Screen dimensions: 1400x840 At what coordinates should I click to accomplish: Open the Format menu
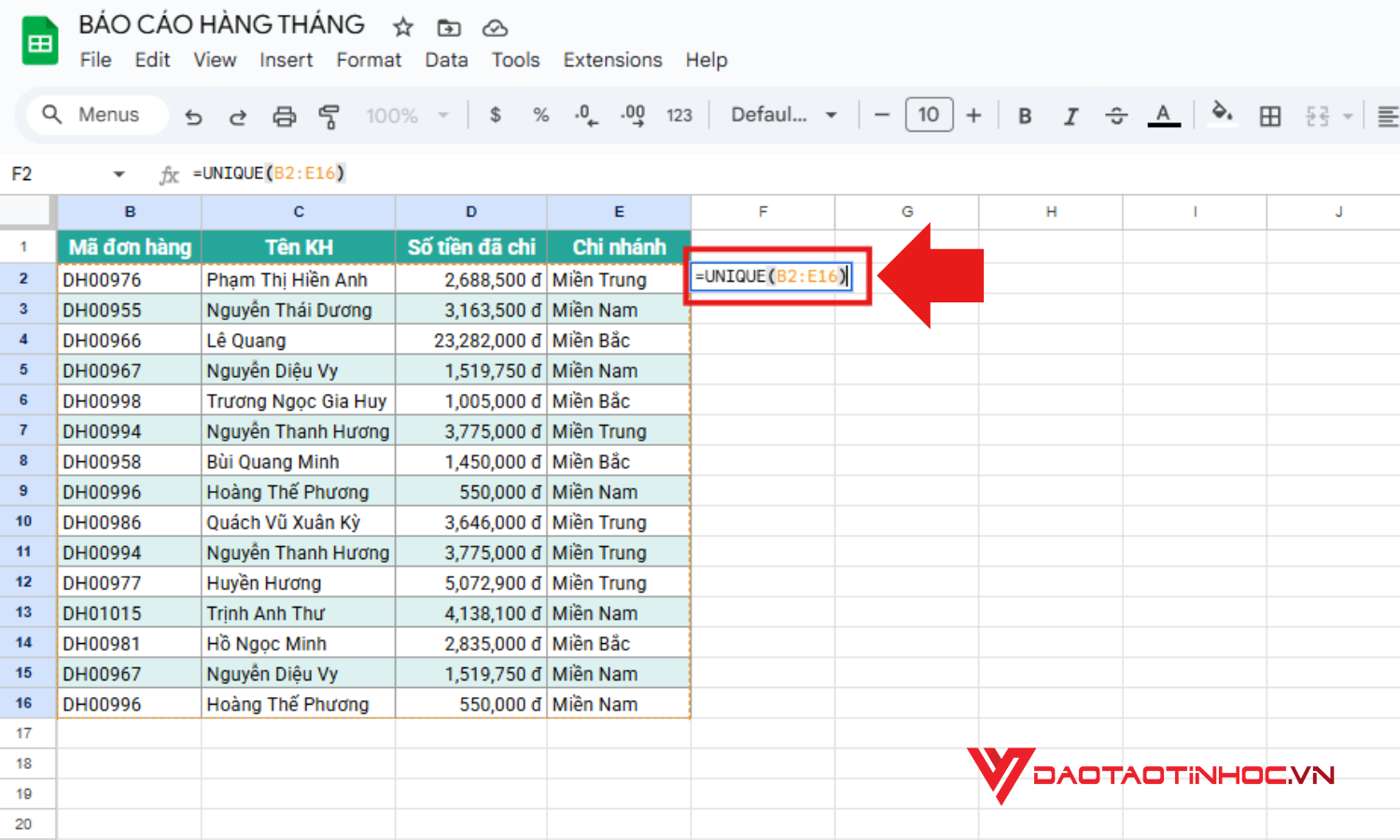[369, 60]
